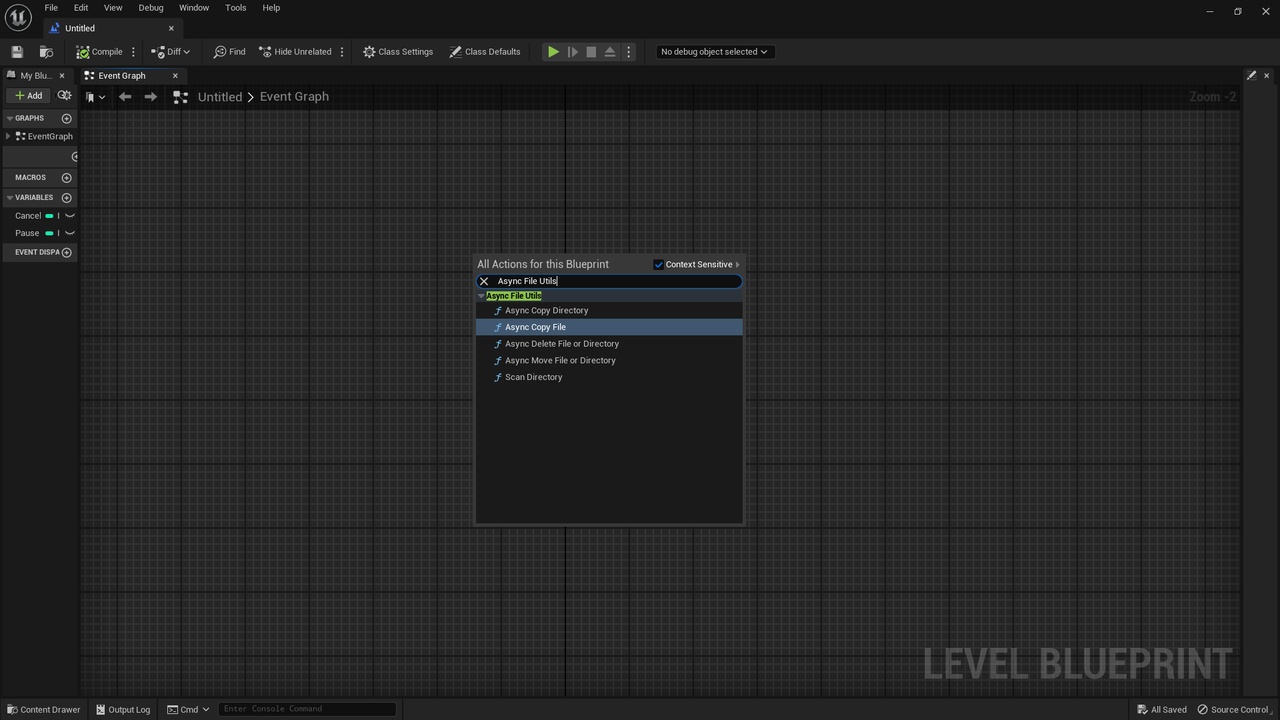The height and width of the screenshot is (720, 1280).
Task: Click the Add button in My Blueprint
Action: (29, 96)
